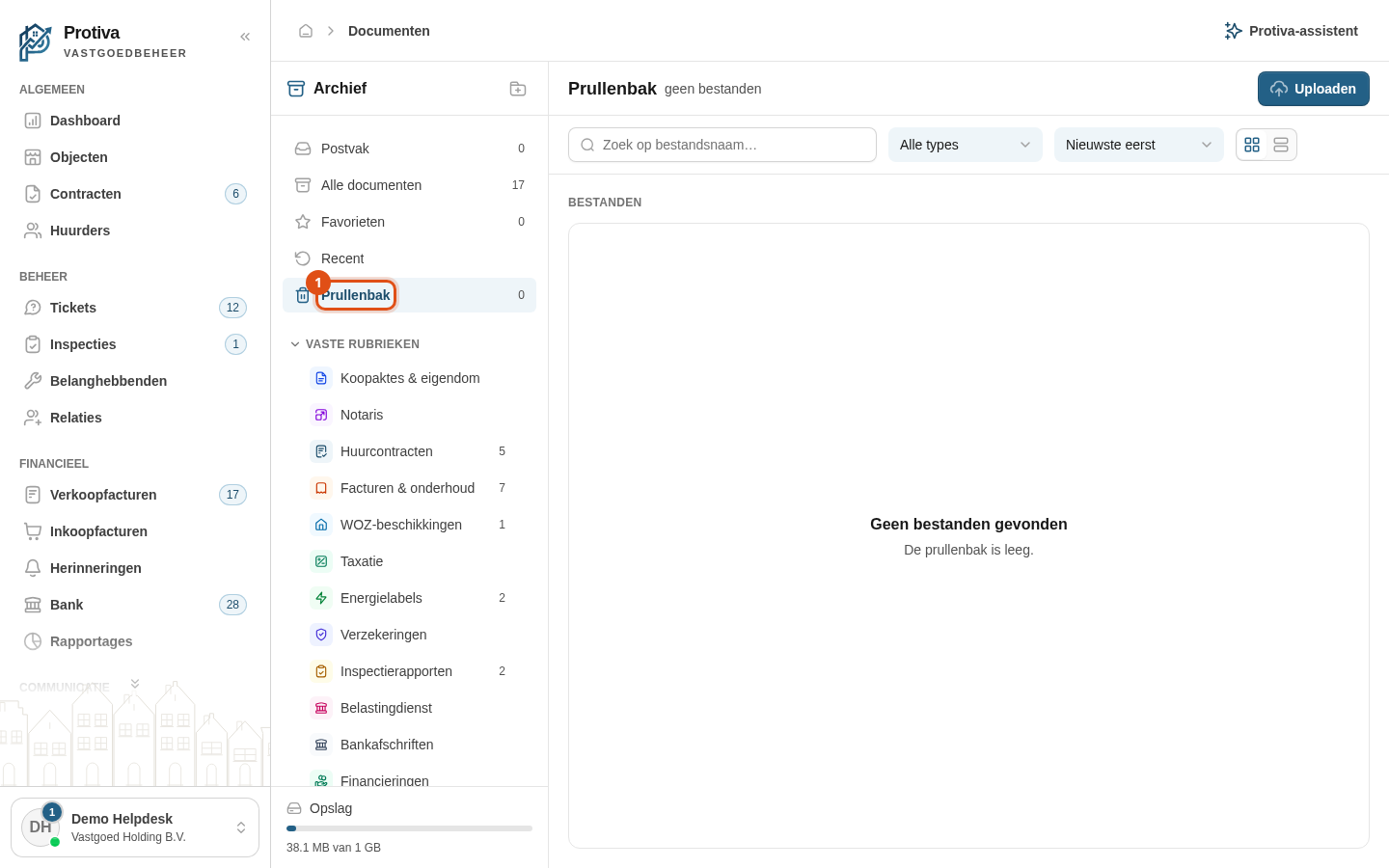Switch to grid view
Viewport: 1389px width, 868px height.
point(1252,145)
